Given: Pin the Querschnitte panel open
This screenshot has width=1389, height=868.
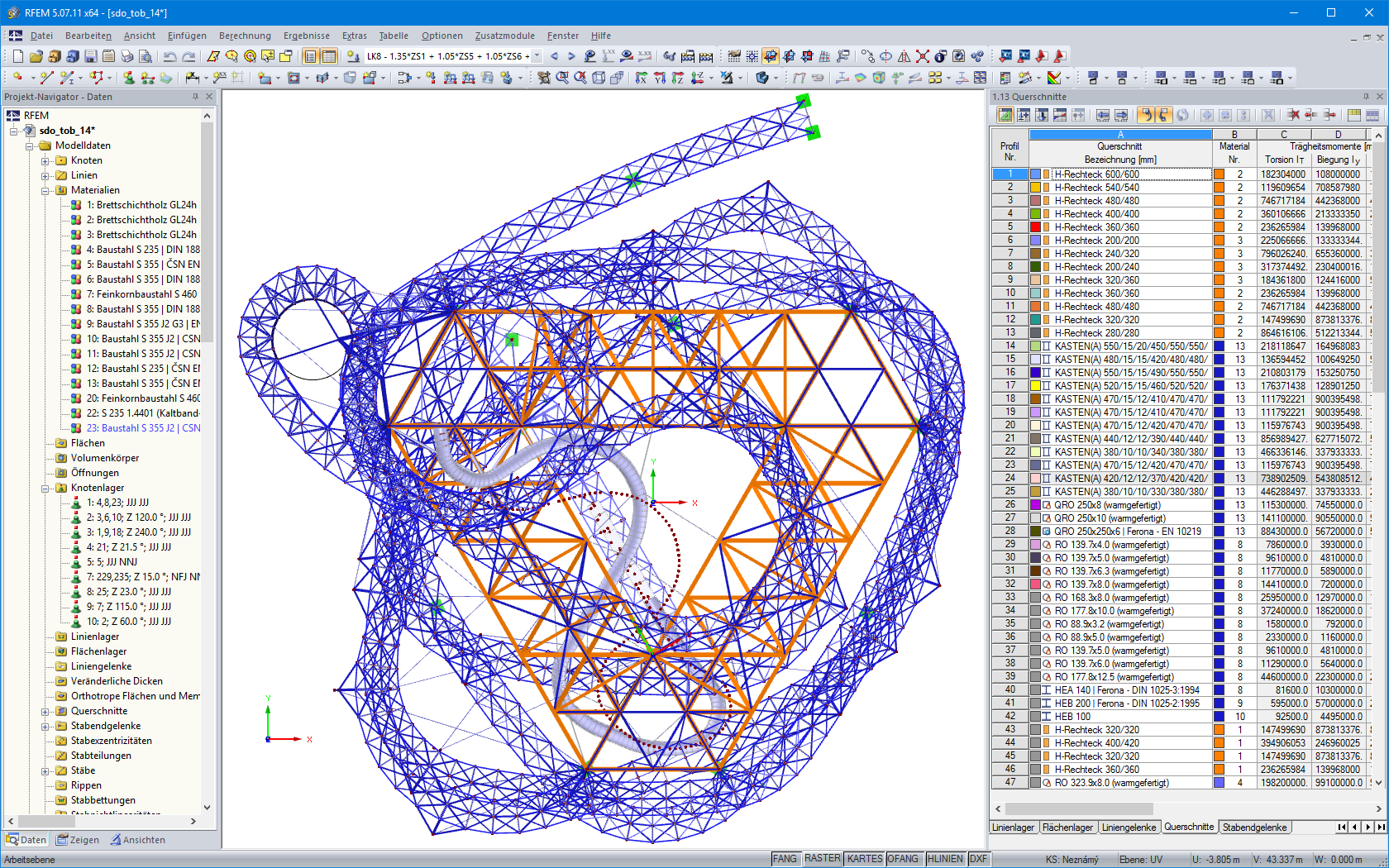Looking at the screenshot, I should pos(1365,97).
